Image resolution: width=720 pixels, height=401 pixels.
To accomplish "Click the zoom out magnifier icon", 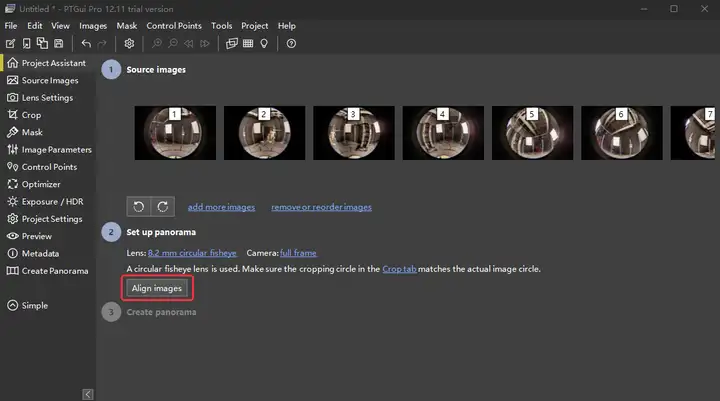I will [x=173, y=44].
